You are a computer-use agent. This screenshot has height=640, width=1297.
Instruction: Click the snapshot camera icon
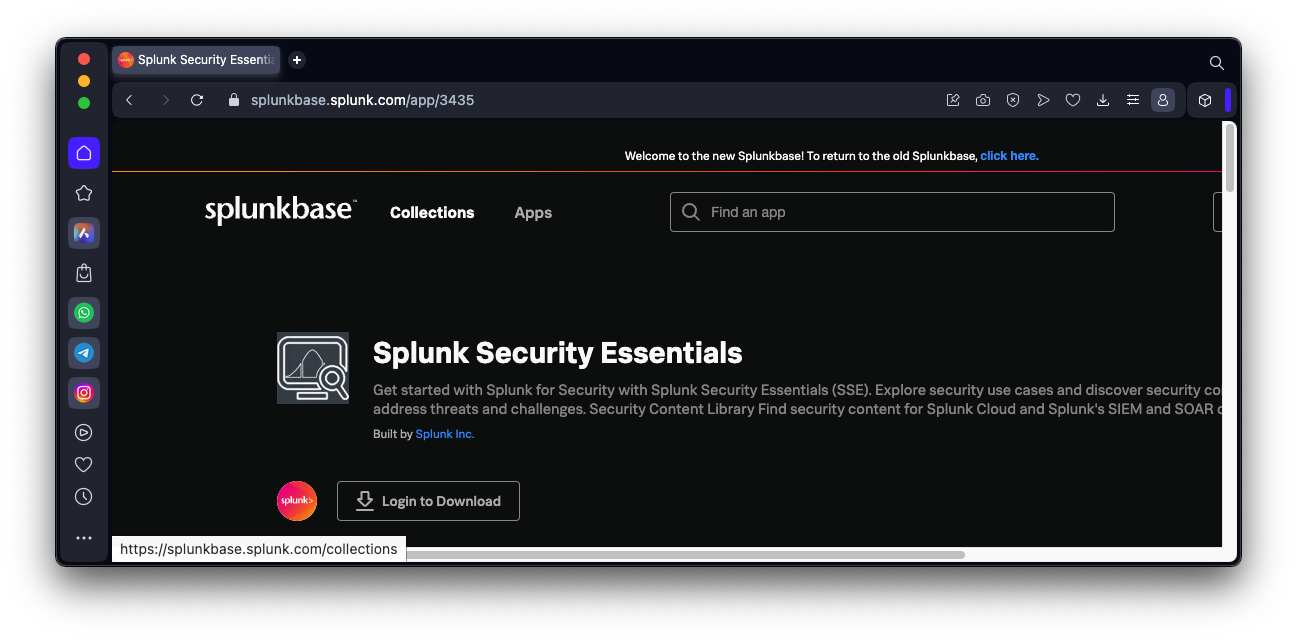coord(983,100)
